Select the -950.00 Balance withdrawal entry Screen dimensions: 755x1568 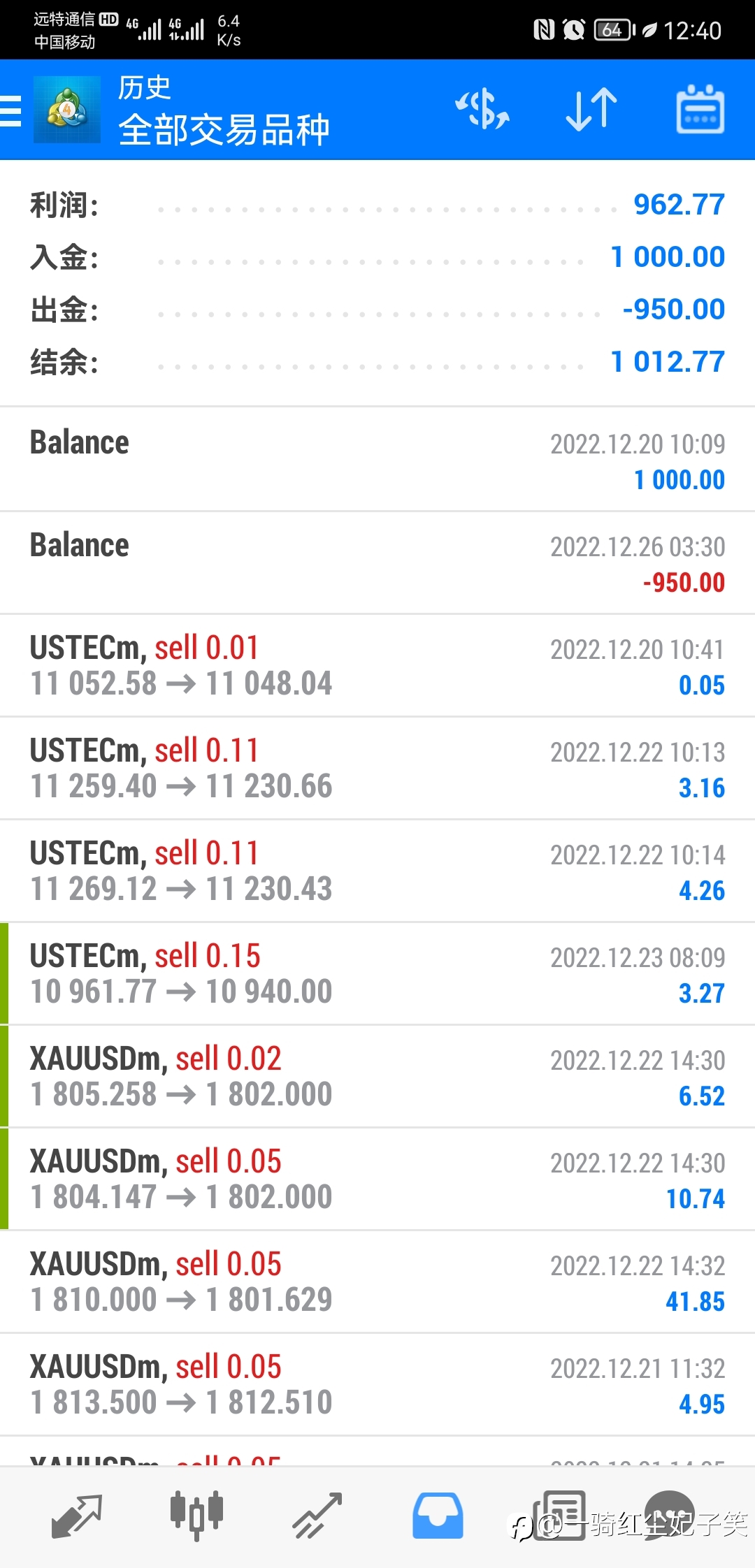pyautogui.click(x=377, y=563)
